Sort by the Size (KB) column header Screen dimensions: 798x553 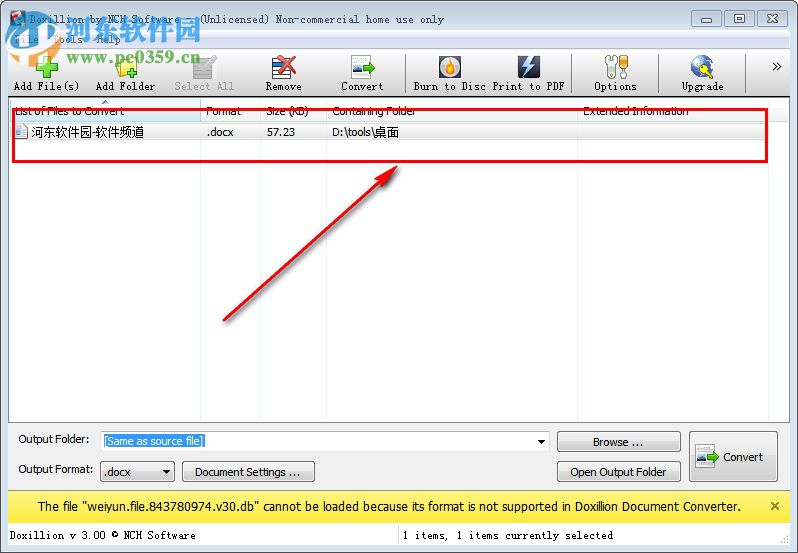[294, 111]
